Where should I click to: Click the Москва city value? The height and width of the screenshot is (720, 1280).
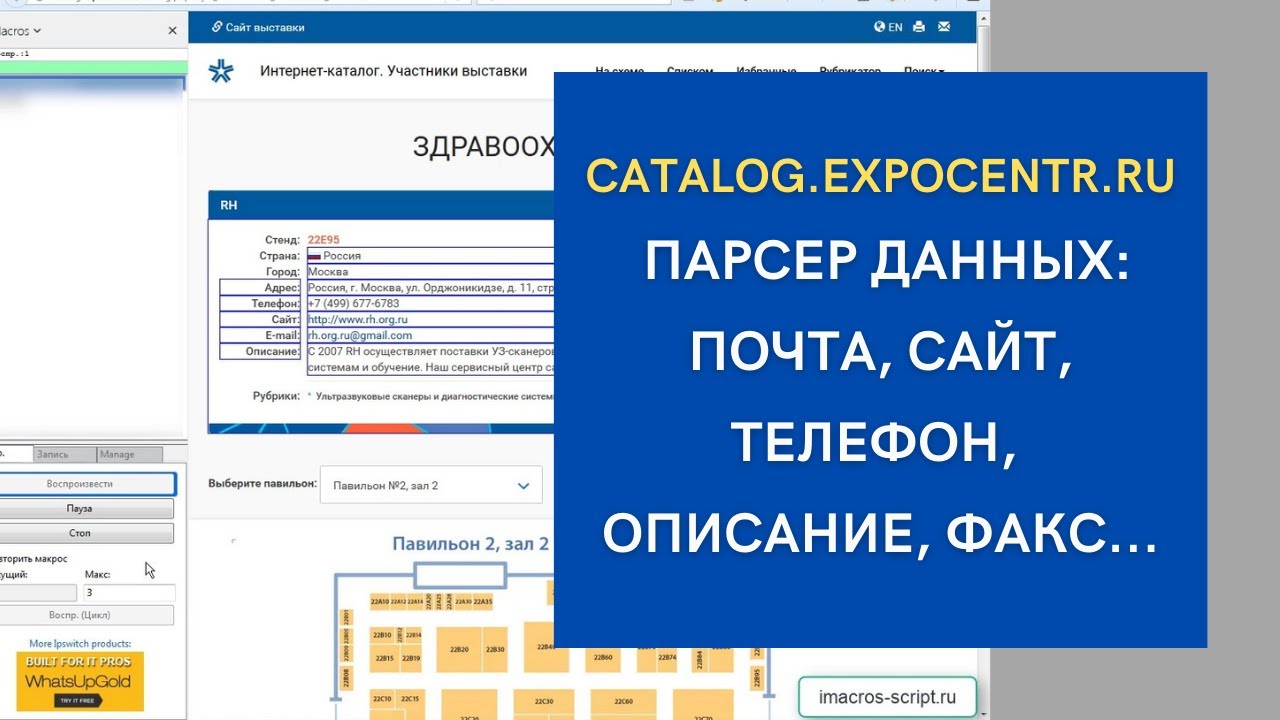click(x=327, y=272)
